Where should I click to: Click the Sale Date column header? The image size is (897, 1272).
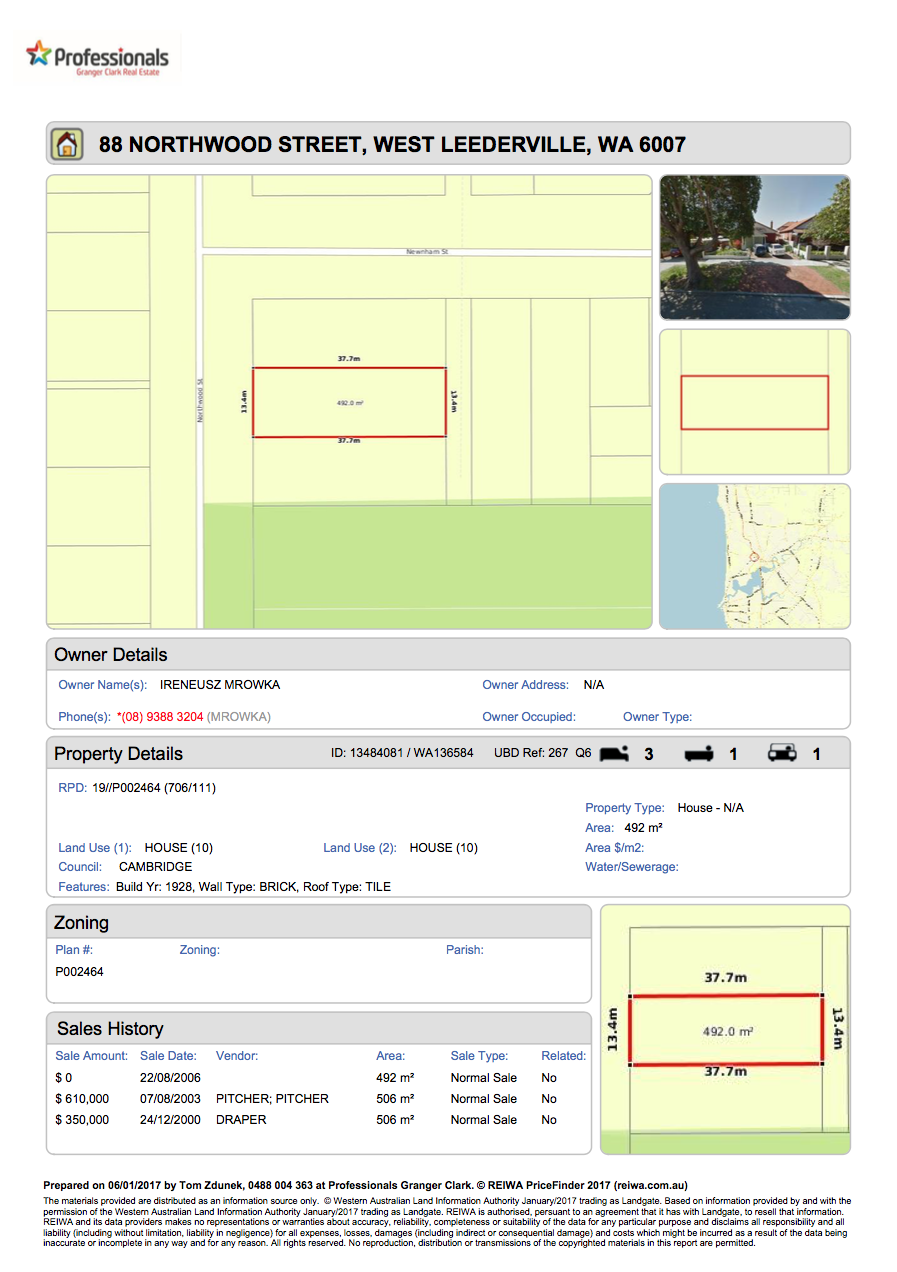168,1056
